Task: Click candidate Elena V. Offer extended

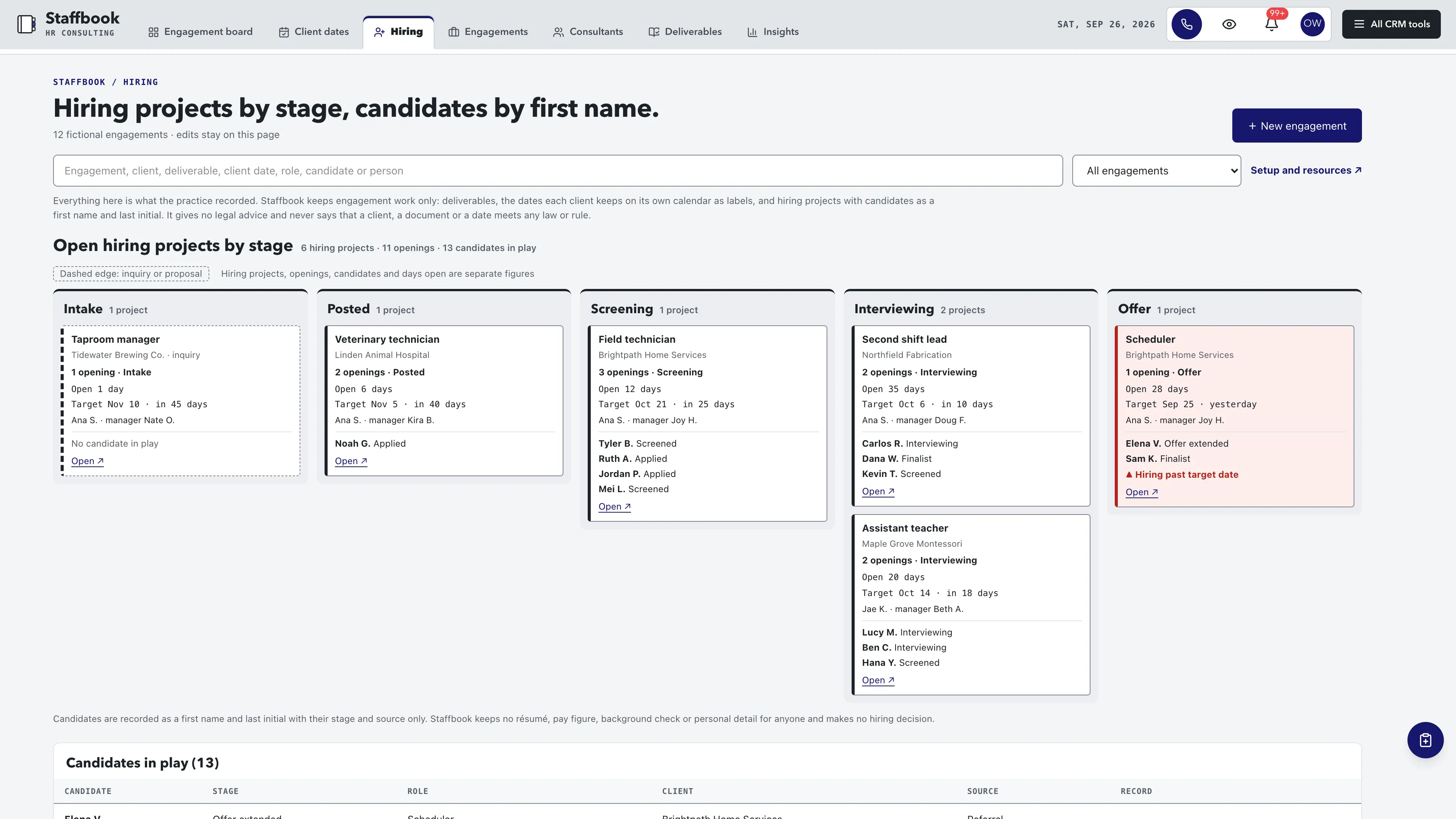Action: 1176,444
